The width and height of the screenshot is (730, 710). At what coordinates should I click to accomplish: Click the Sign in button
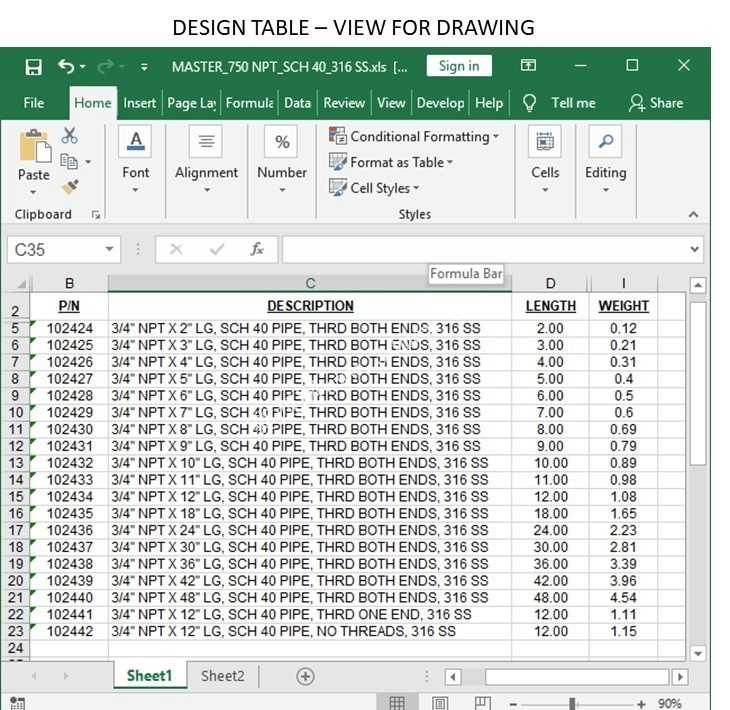459,66
